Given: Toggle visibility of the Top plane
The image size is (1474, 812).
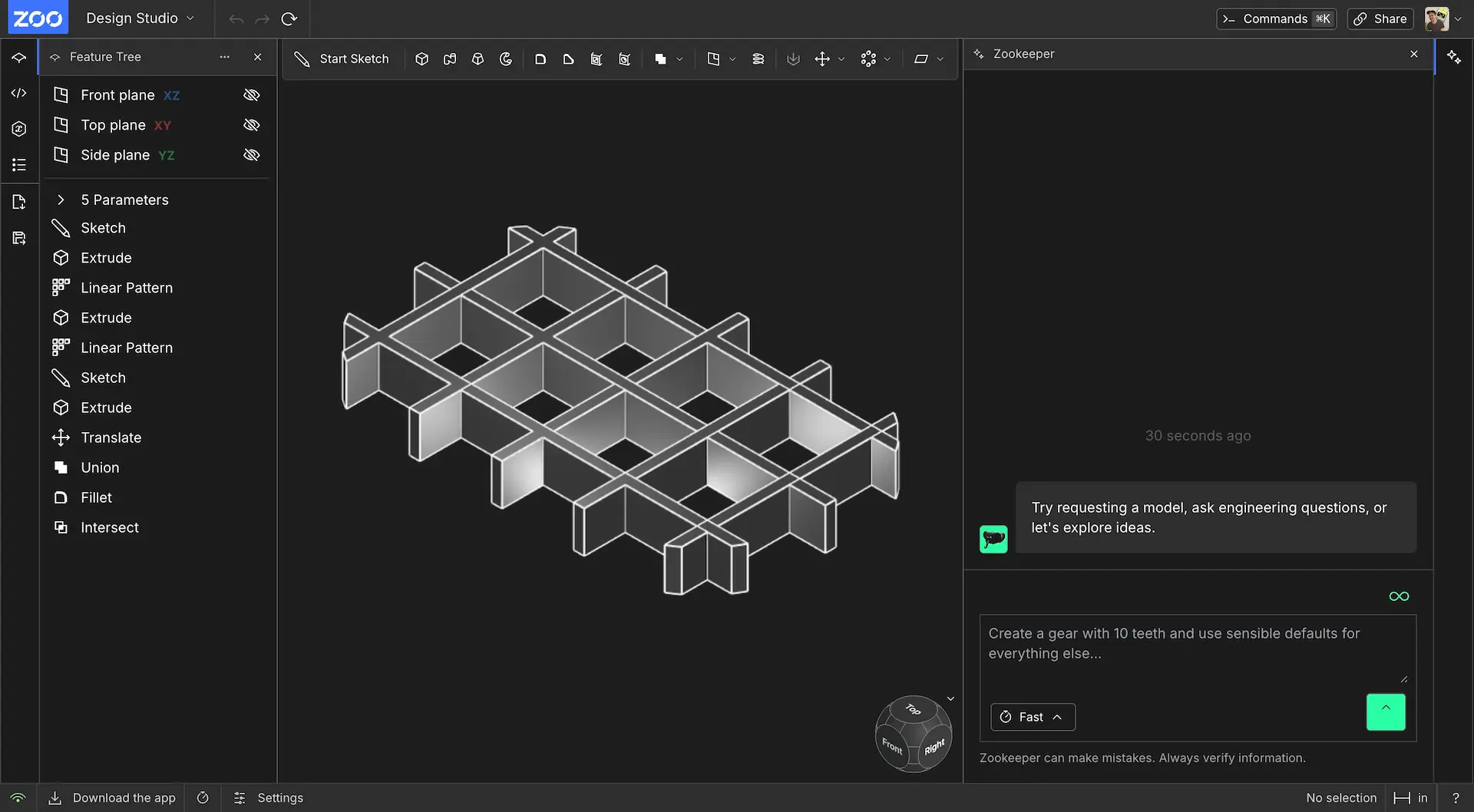Looking at the screenshot, I should [x=252, y=124].
